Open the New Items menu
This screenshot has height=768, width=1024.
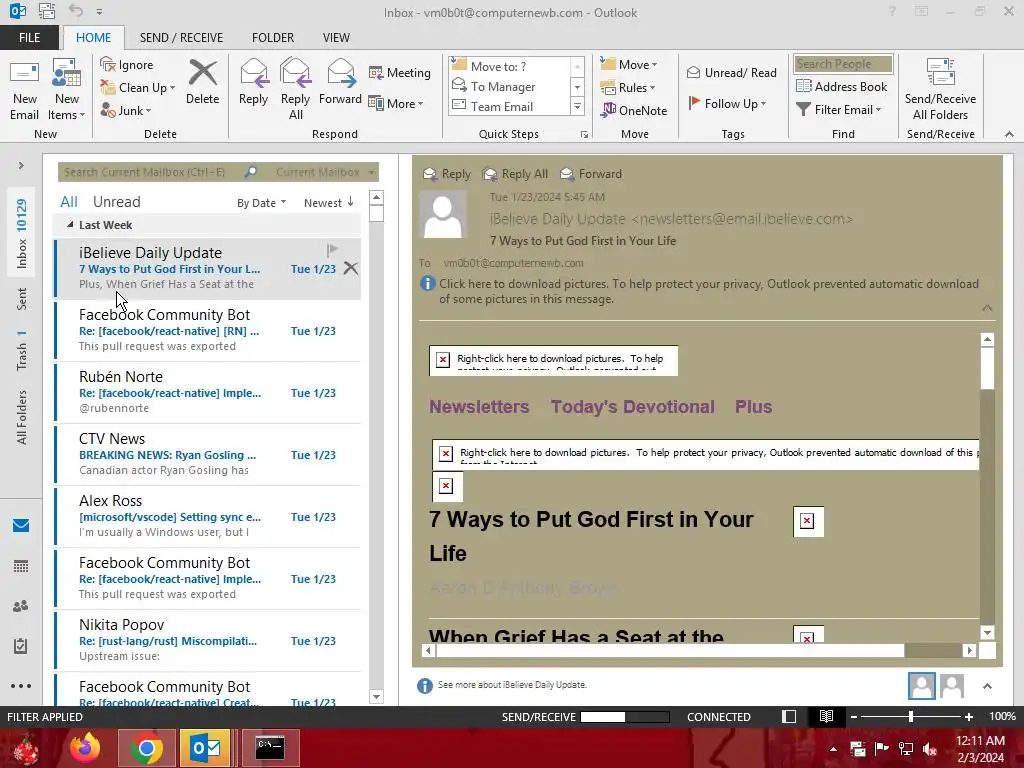(66, 90)
